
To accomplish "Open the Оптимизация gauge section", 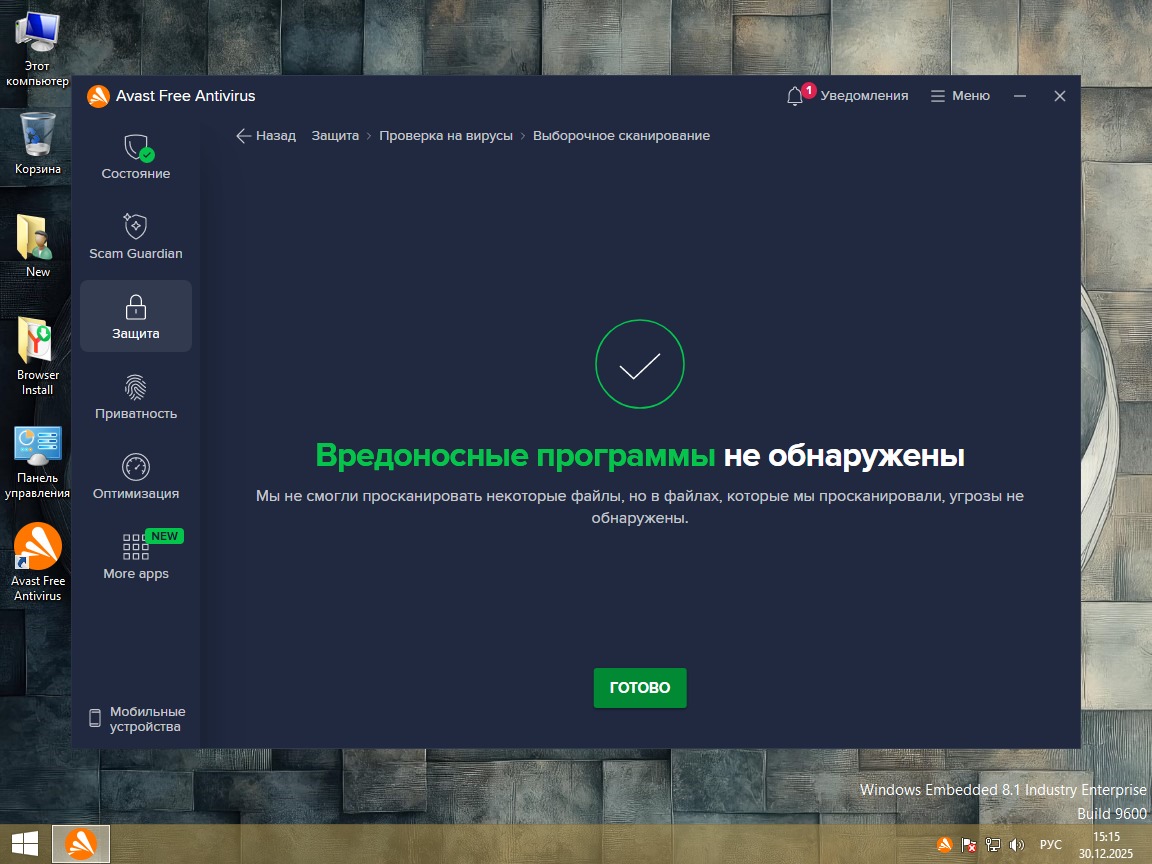I will (x=136, y=467).
